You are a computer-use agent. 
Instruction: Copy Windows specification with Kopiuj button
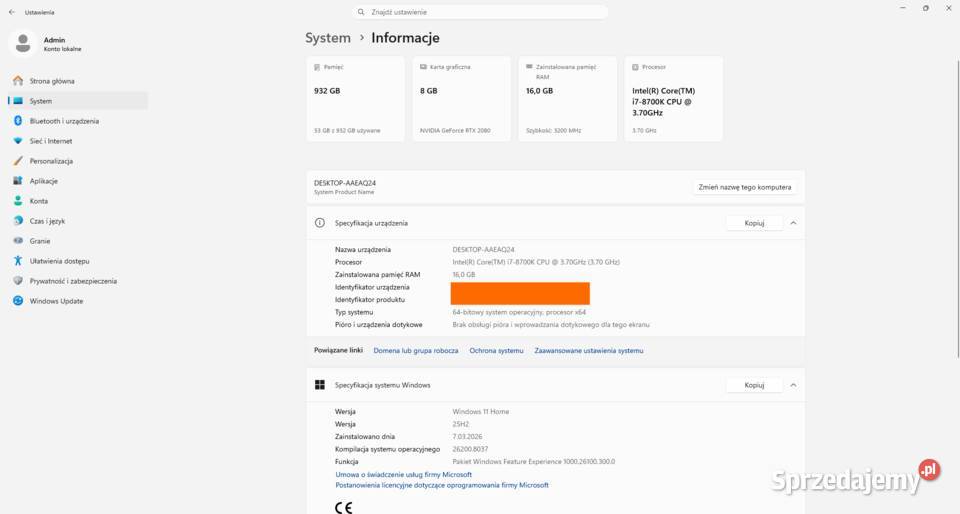(754, 386)
